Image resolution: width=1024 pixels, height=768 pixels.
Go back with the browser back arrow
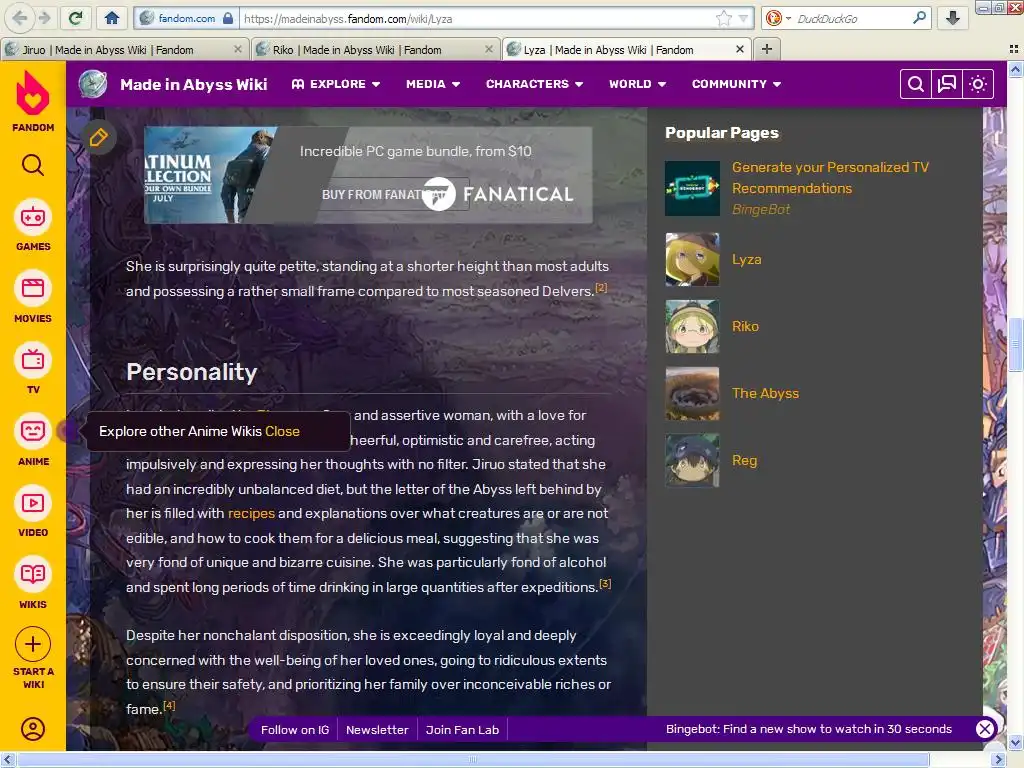pyautogui.click(x=19, y=18)
